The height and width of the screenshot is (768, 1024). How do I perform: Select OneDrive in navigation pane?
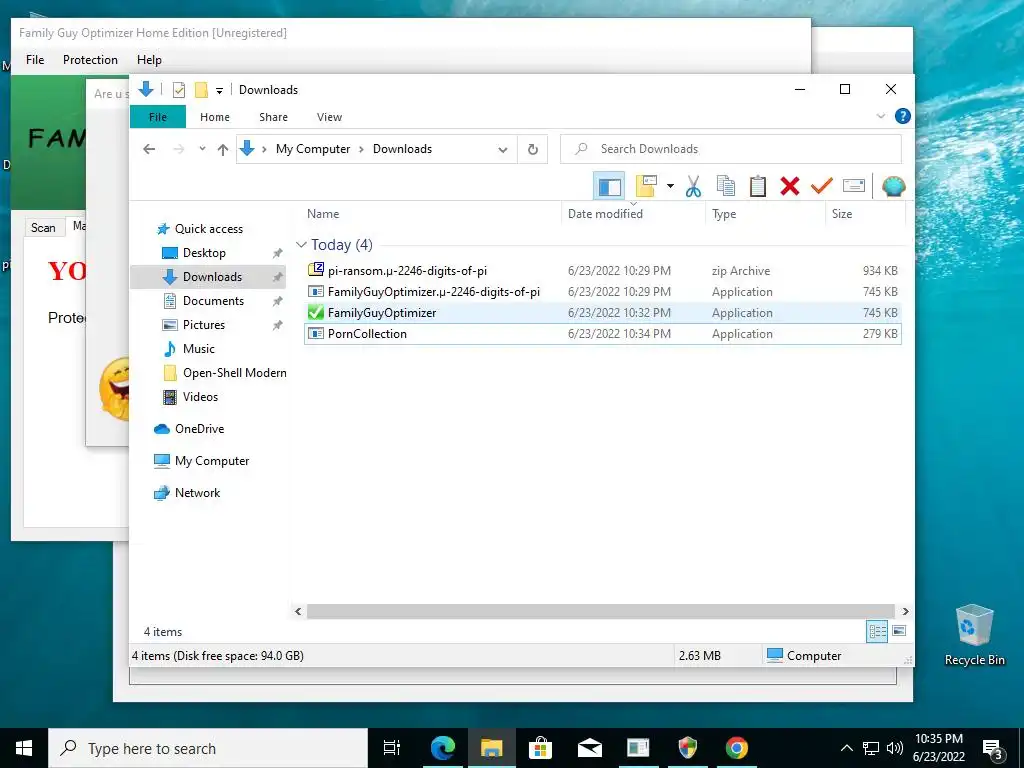click(x=199, y=429)
